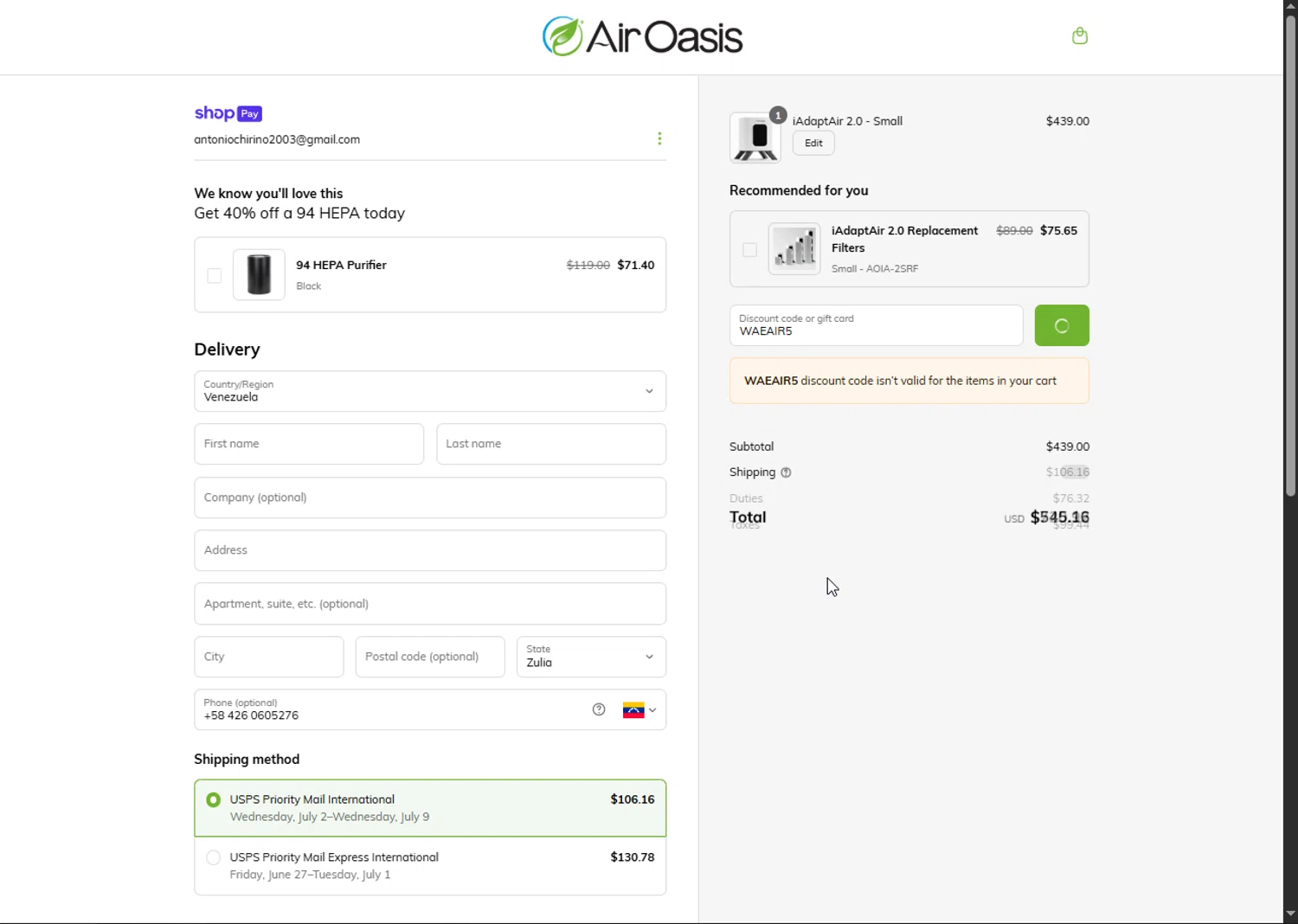Click the iAdaptAir 2.0 product thumbnail

[755, 138]
